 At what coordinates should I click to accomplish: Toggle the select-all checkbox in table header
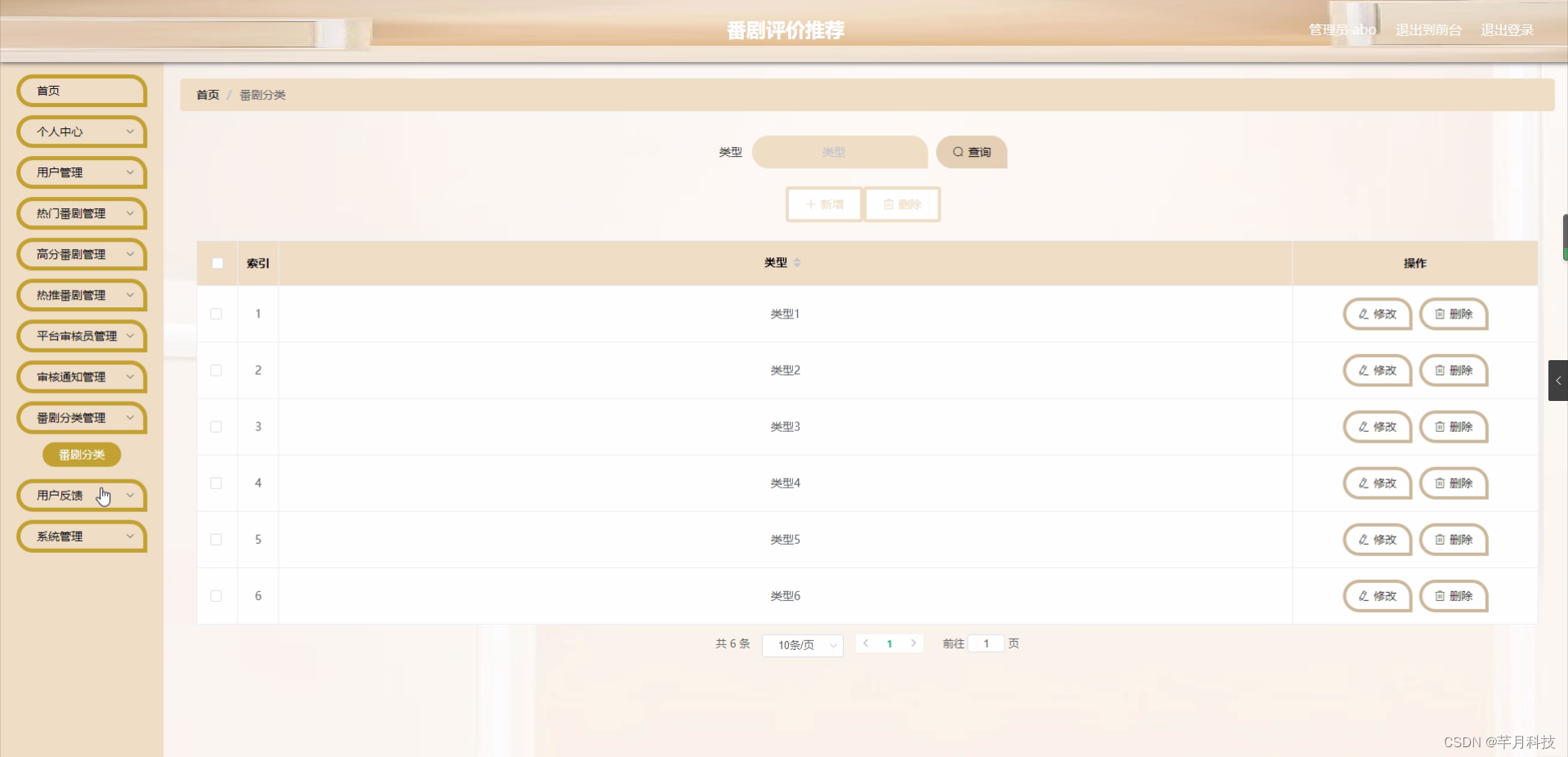click(217, 263)
